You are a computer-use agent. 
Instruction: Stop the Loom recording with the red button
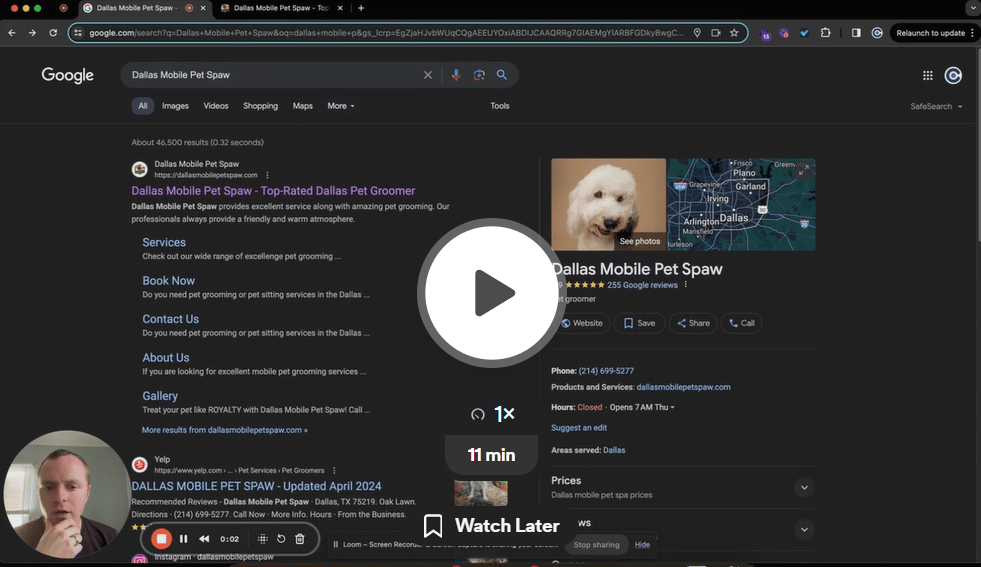coord(161,538)
